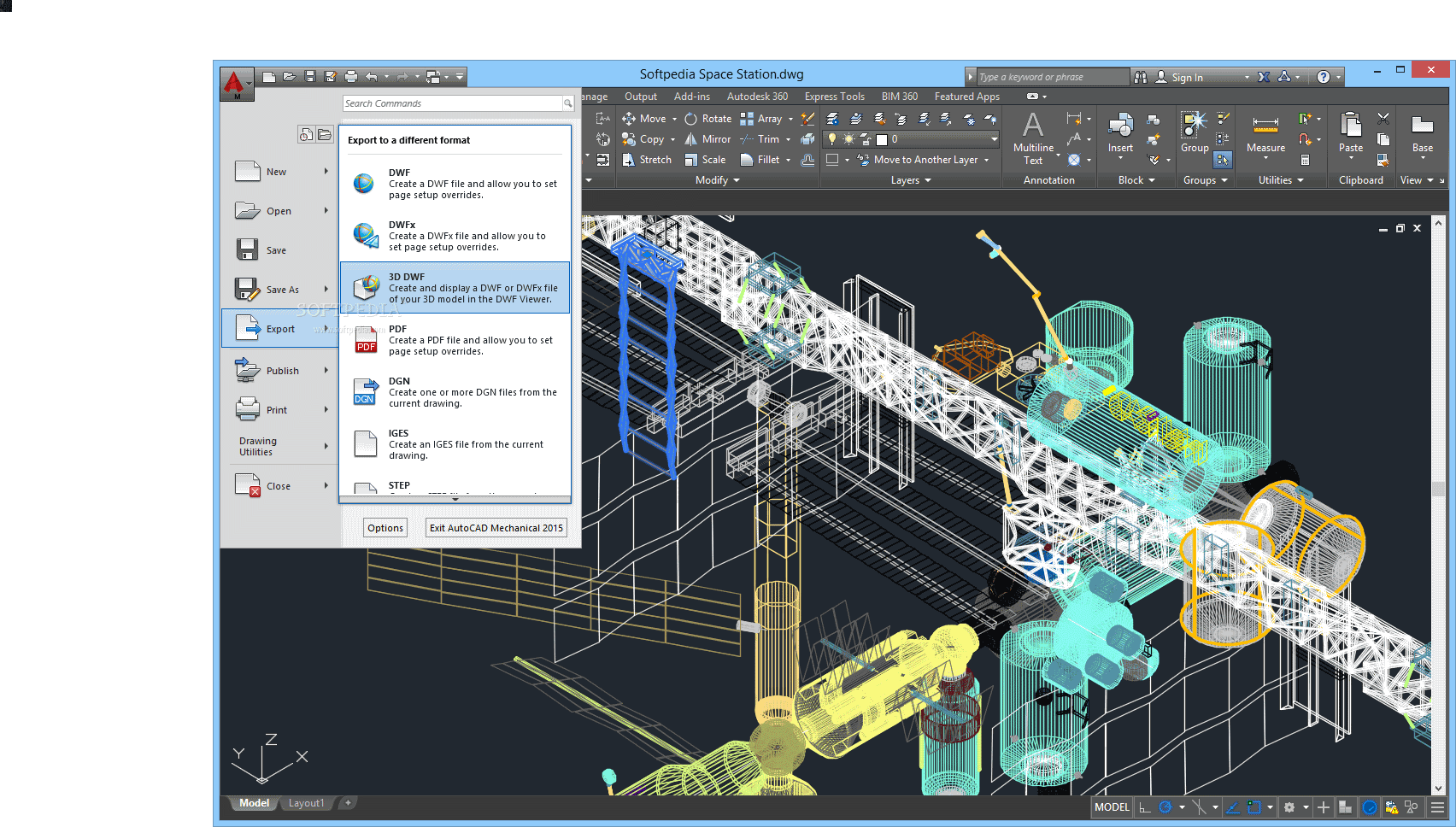
Task: Toggle ortho mode in status bar
Action: (x=1144, y=807)
